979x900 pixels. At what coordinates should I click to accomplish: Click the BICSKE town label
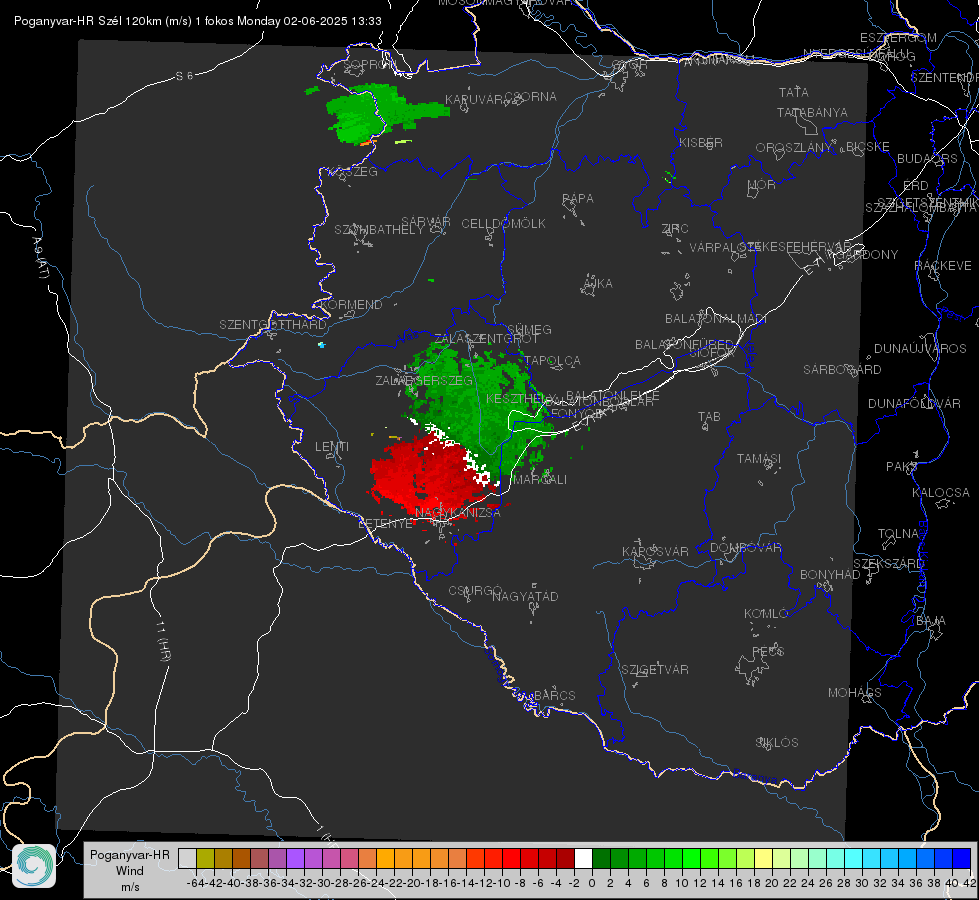pyautogui.click(x=868, y=147)
